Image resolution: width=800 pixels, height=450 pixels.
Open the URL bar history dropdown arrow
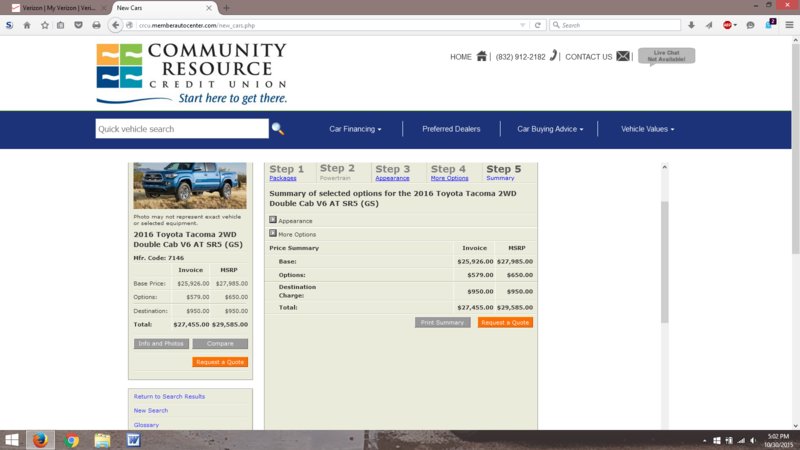[522, 25]
